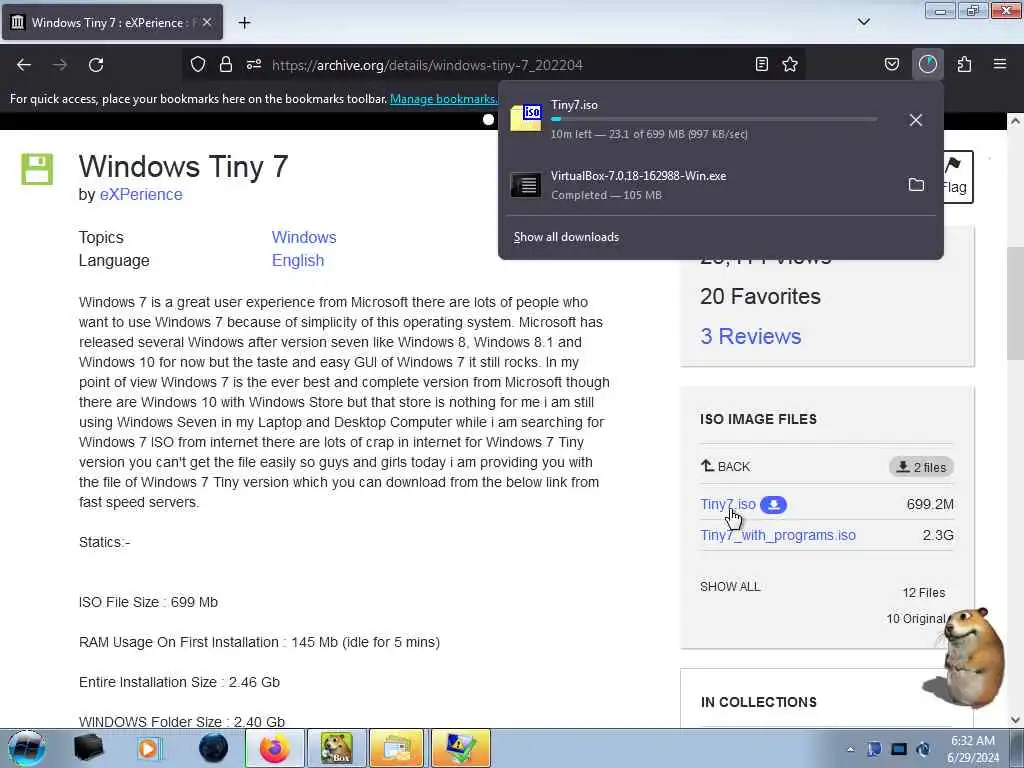This screenshot has width=1024, height=768.
Task: Close the Windows Tiny 7 tab
Action: (x=206, y=22)
